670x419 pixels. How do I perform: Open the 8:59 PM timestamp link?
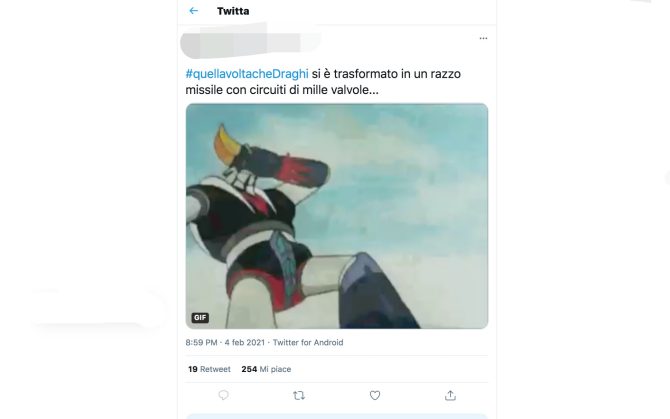pos(201,343)
